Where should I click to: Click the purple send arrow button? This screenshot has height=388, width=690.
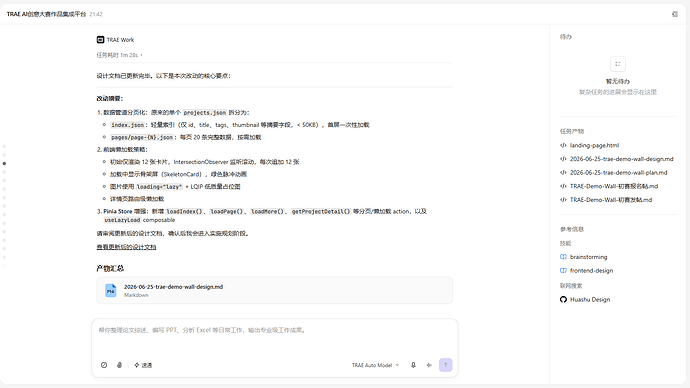point(445,365)
